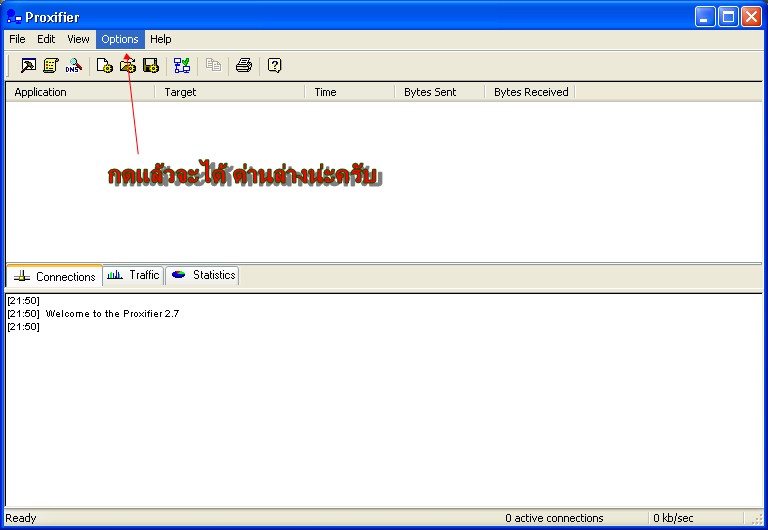Switch to the Statistics tab

tap(202, 275)
